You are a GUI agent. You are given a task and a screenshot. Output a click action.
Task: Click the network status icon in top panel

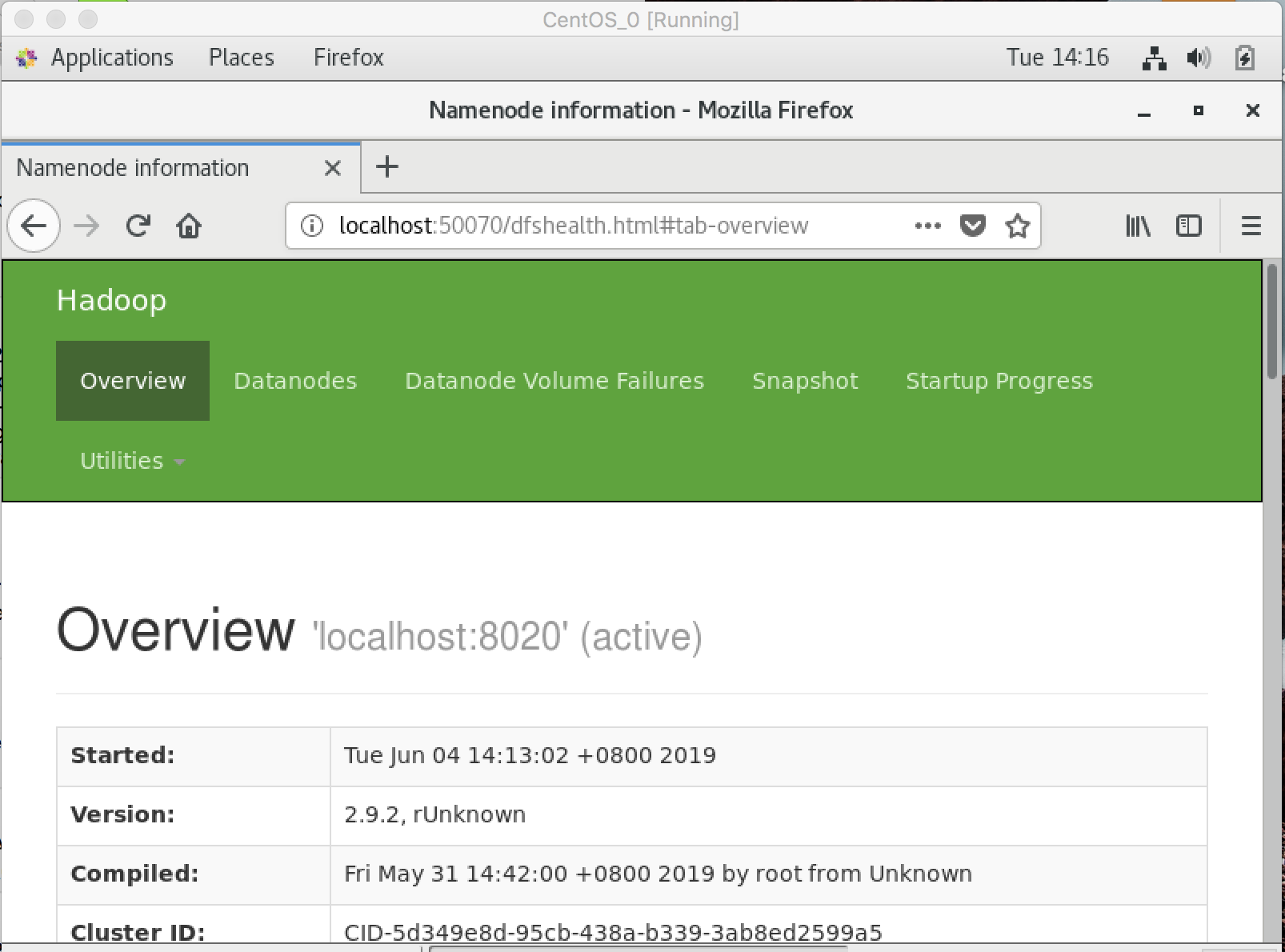point(1154,58)
